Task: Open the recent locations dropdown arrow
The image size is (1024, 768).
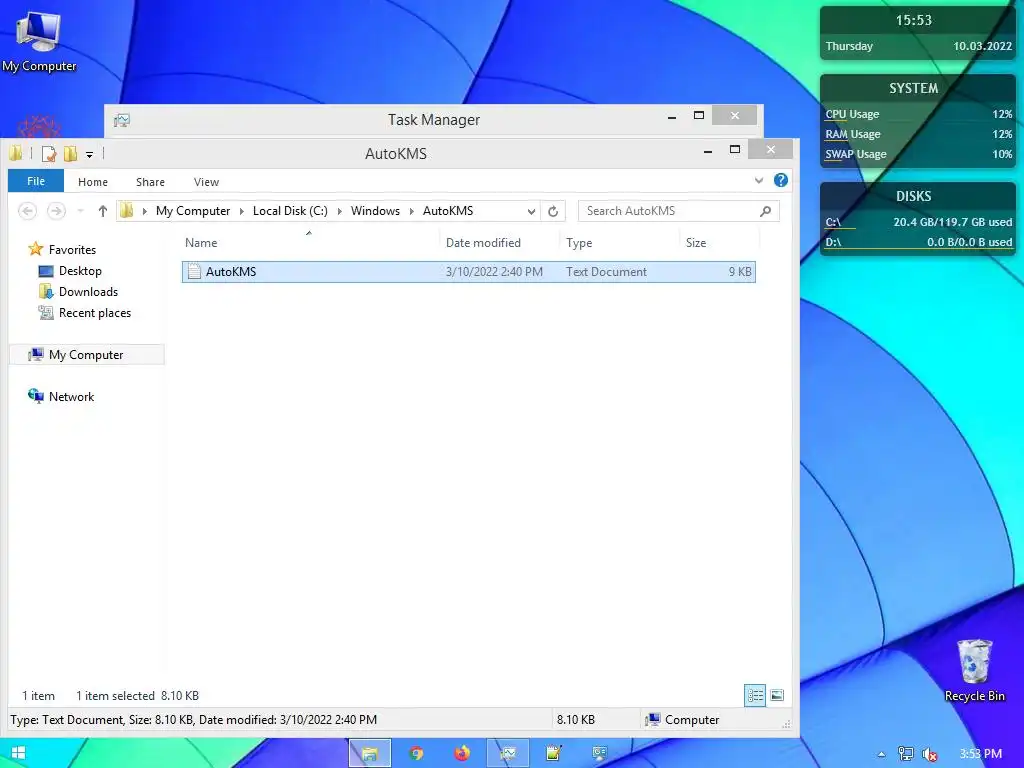Action: click(80, 211)
